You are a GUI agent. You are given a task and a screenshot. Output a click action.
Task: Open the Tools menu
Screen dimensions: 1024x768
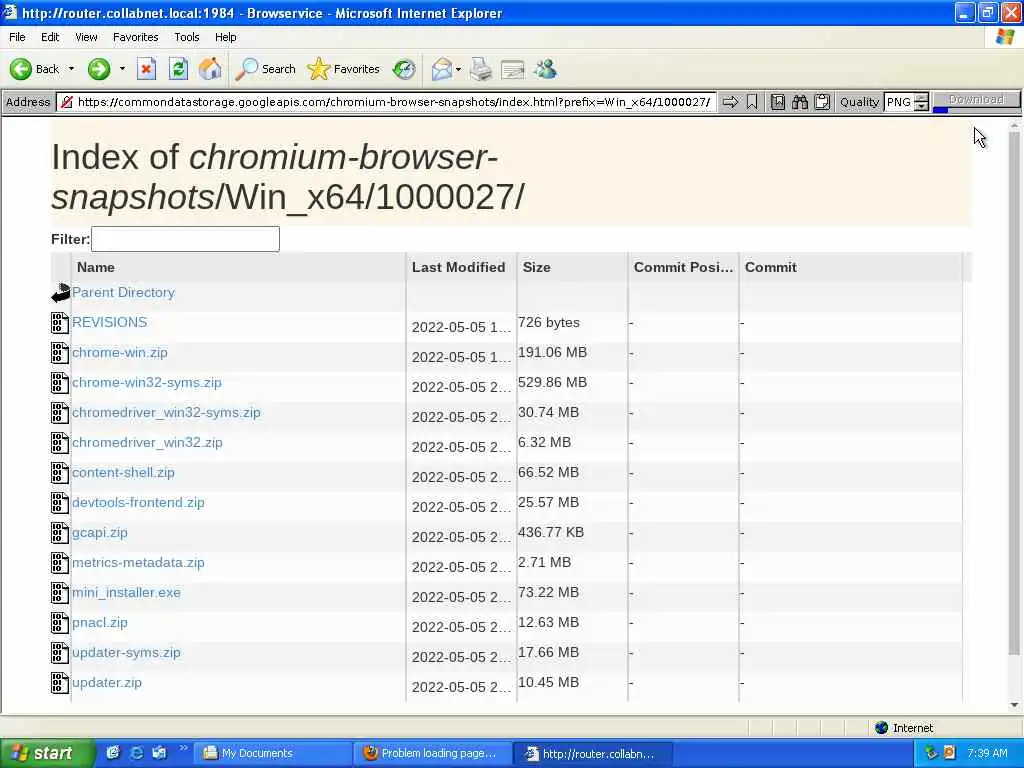[x=186, y=37]
